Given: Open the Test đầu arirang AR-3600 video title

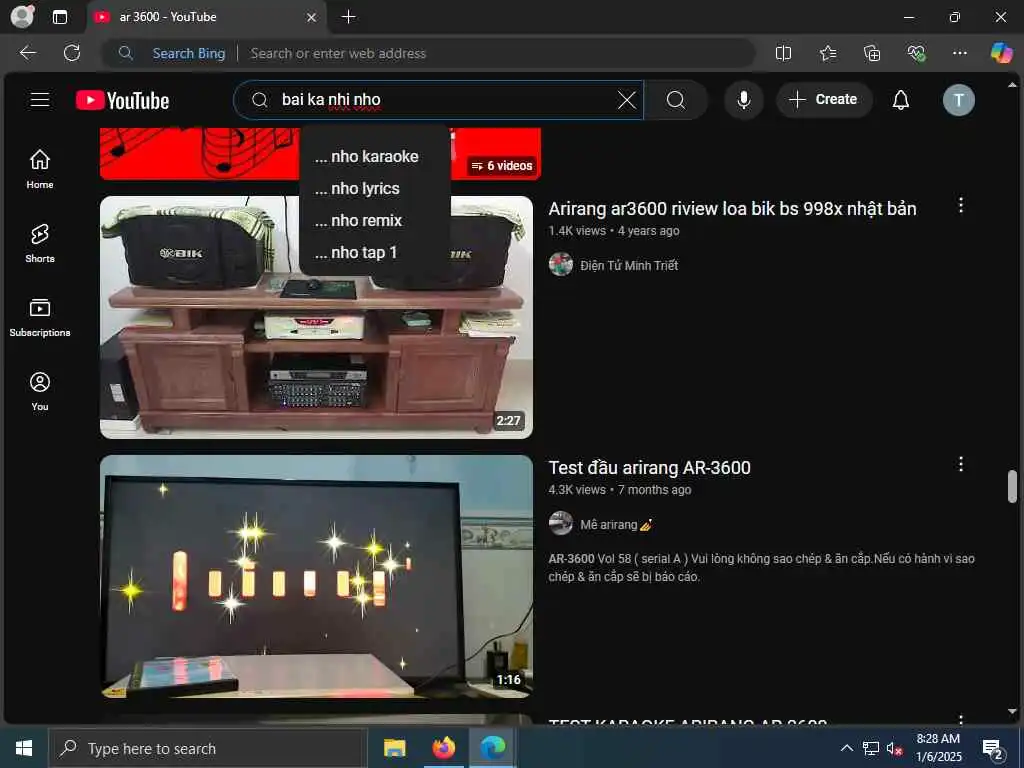Looking at the screenshot, I should pyautogui.click(x=649, y=468).
